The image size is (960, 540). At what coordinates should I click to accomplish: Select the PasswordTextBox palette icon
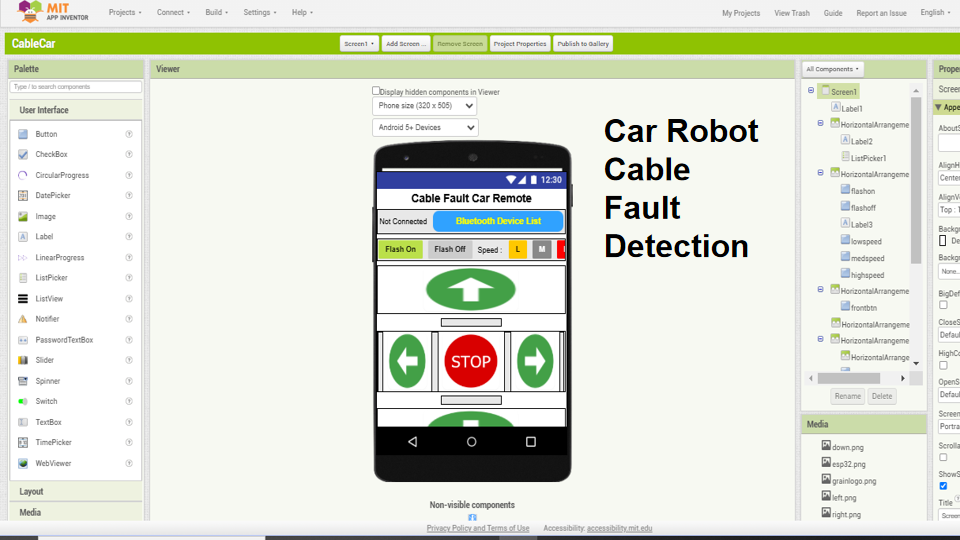pos(23,340)
